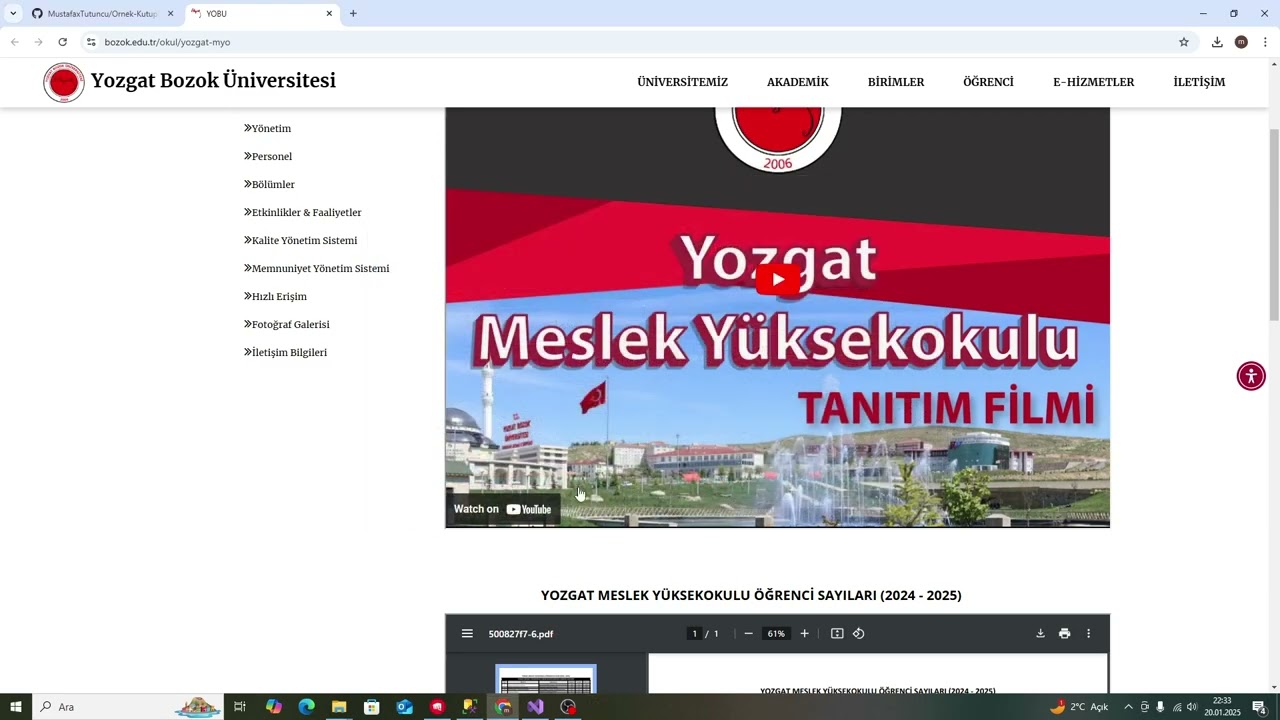
Task: Expand the Hızlı Erişim sidebar item
Action: pyautogui.click(x=276, y=296)
